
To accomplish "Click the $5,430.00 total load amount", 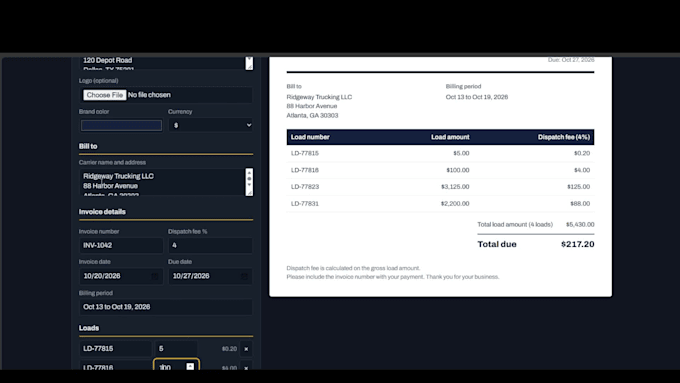I will tap(580, 225).
